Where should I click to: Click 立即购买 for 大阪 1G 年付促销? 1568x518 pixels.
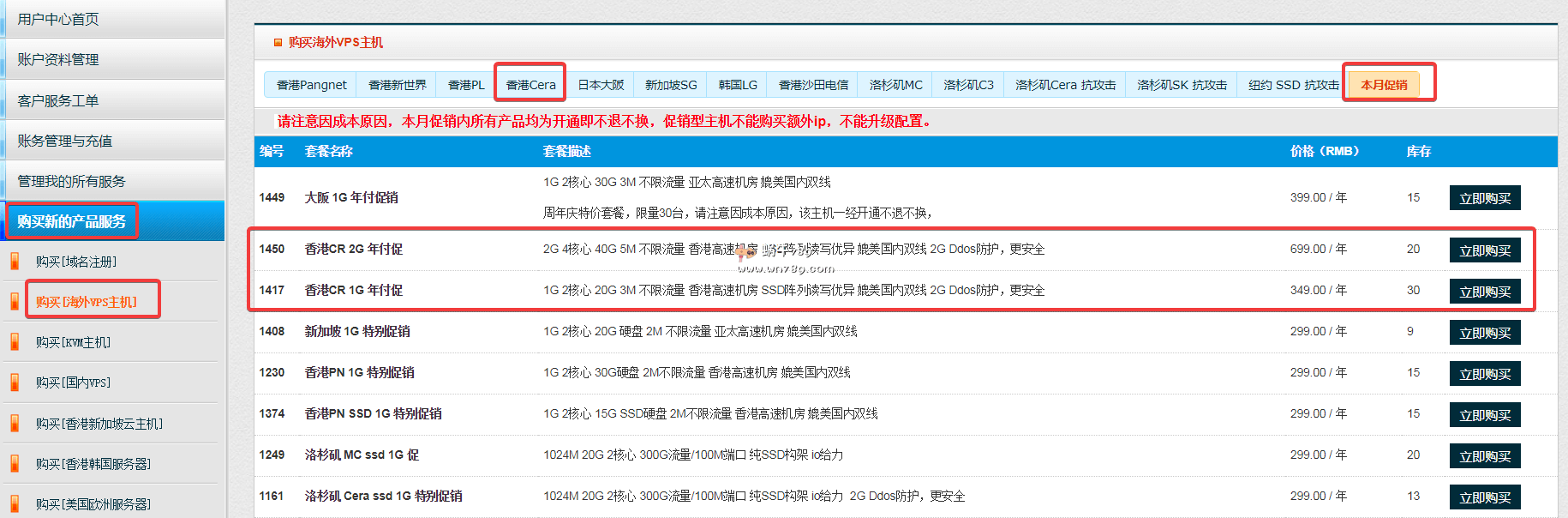click(1484, 198)
